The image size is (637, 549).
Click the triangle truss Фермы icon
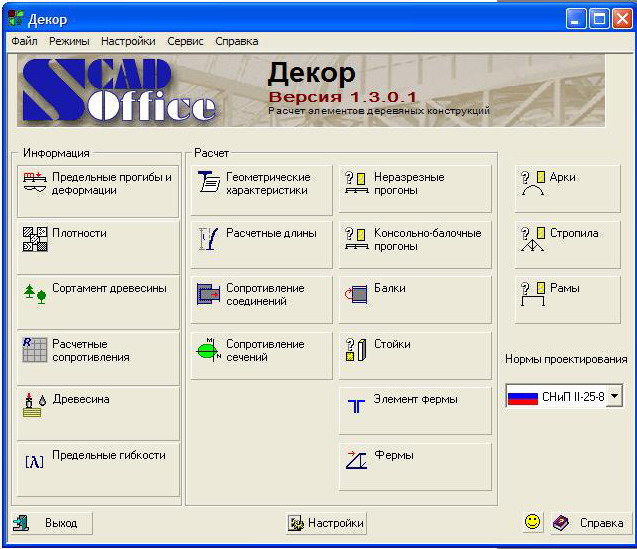(x=356, y=460)
